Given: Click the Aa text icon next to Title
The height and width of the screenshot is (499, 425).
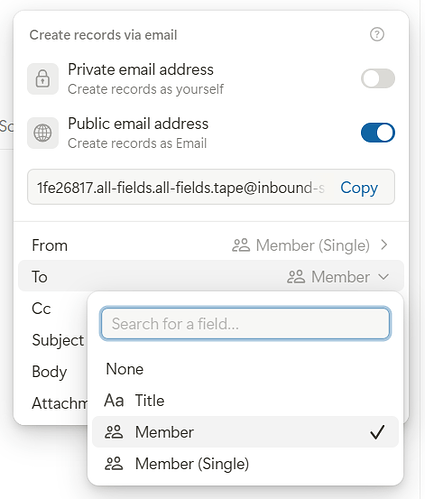Looking at the screenshot, I should [x=114, y=400].
